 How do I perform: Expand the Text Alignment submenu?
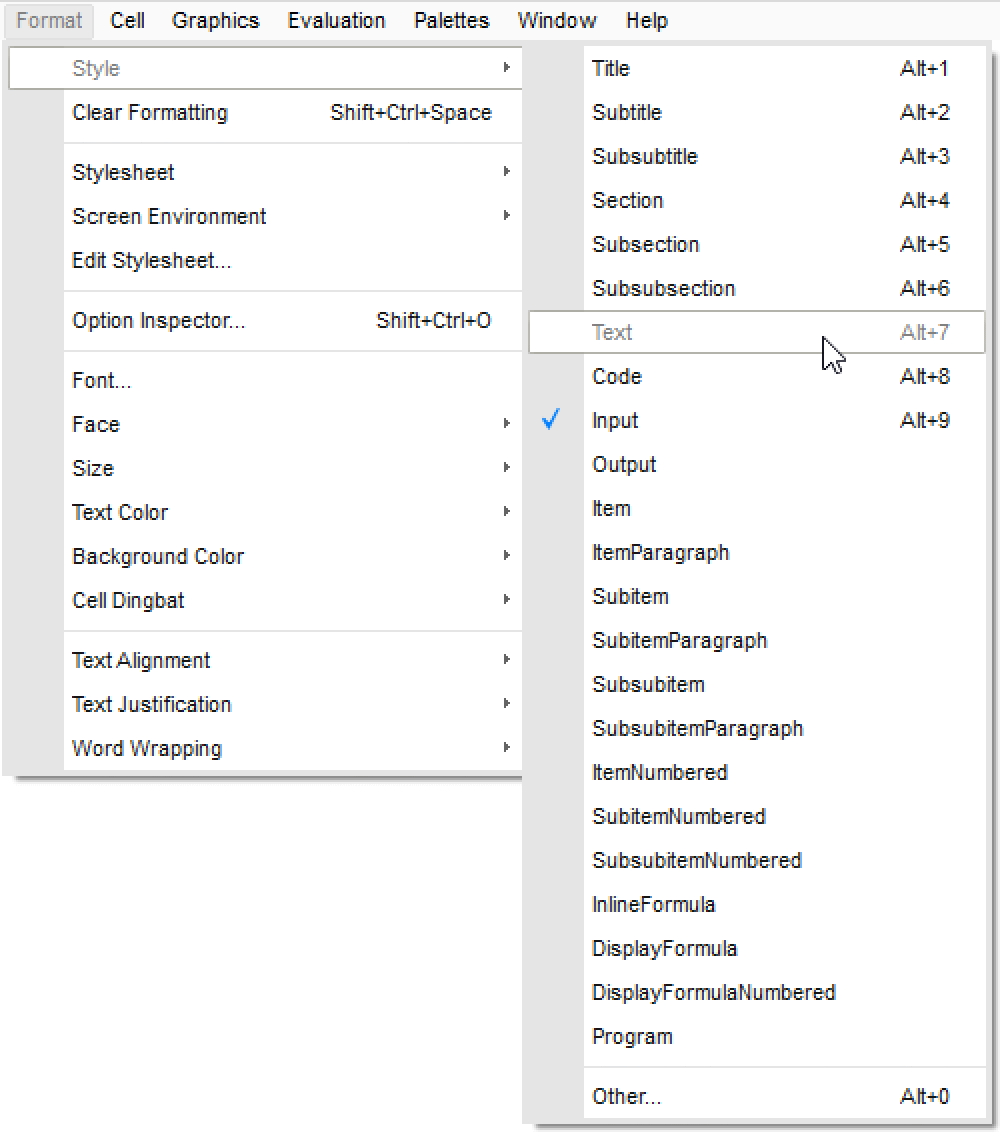point(141,661)
